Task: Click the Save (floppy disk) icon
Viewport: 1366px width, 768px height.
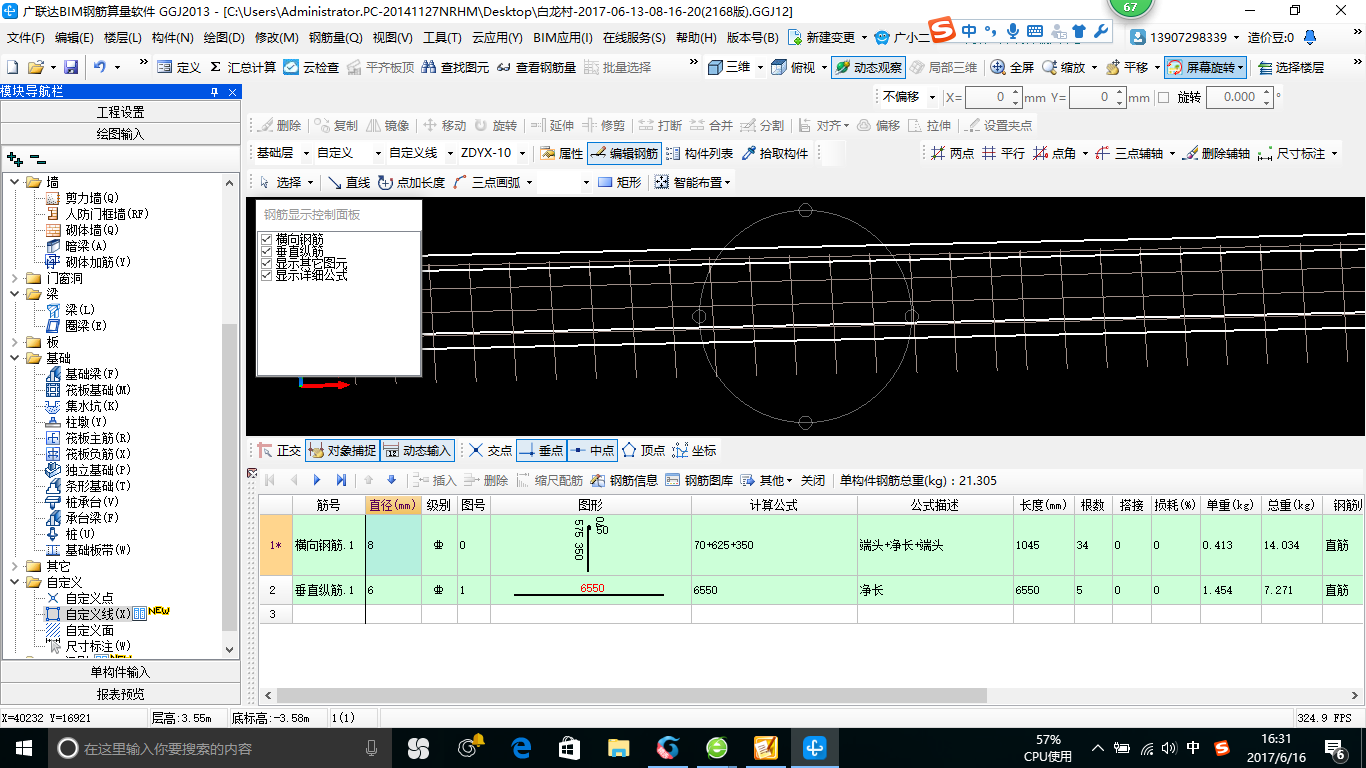Action: 71,67
